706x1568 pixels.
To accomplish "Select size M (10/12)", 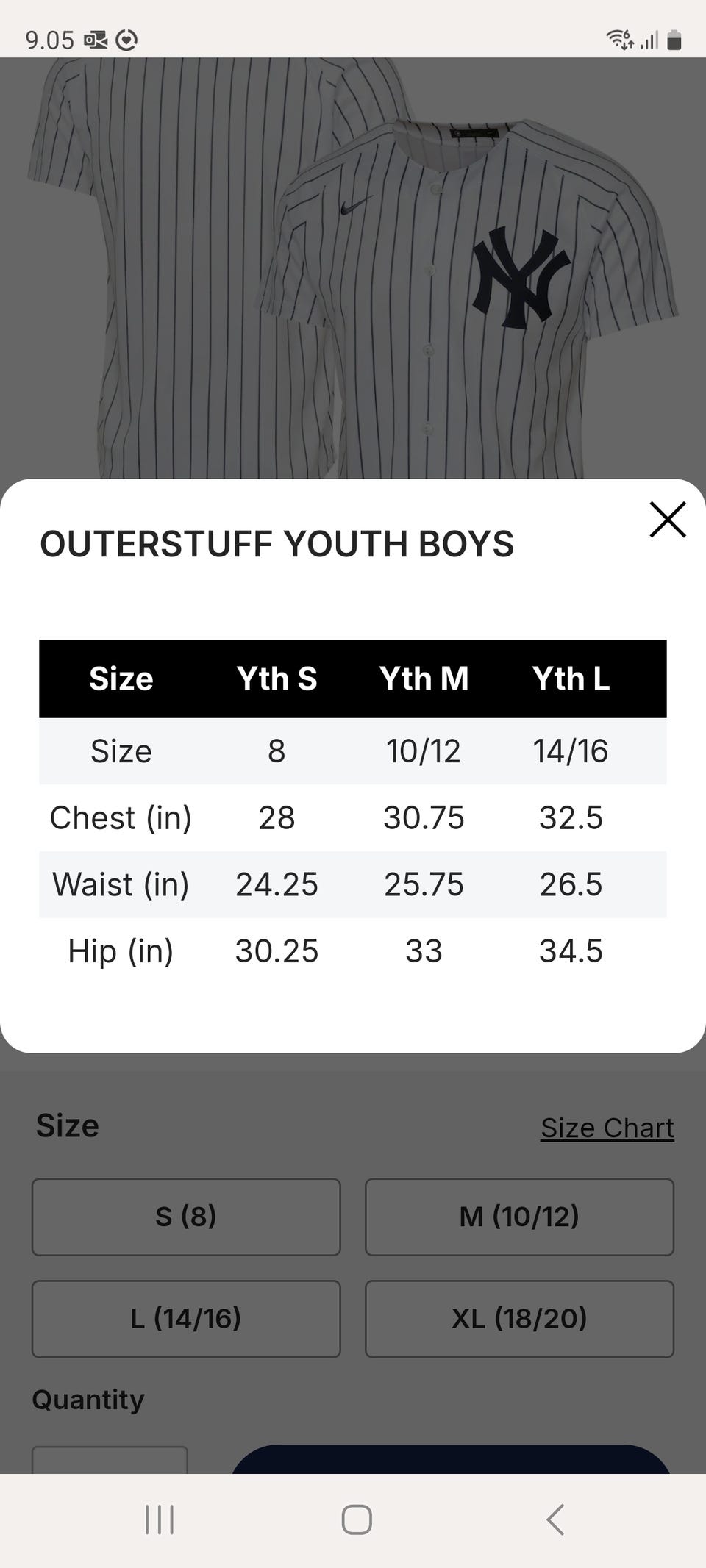I will (x=519, y=1217).
